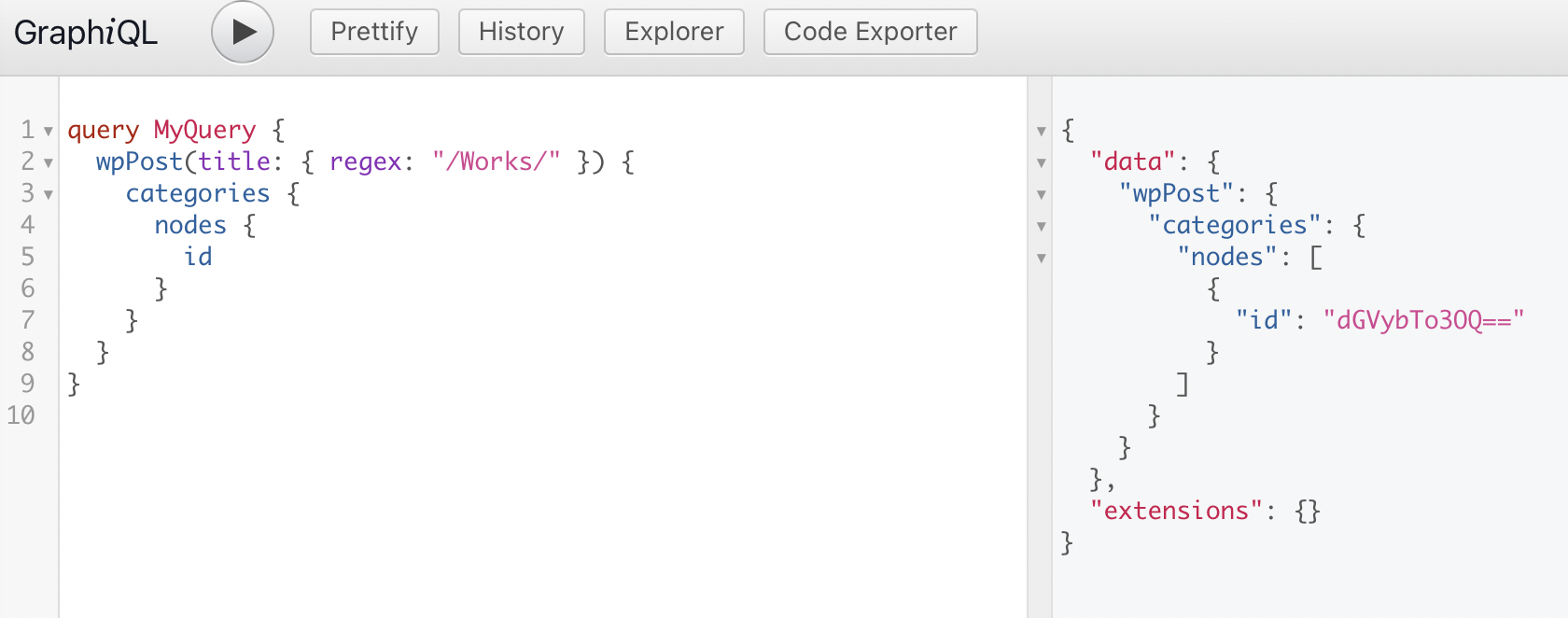Place cursor on empty line 10
This screenshot has height=618, width=1568.
pyautogui.click(x=541, y=415)
